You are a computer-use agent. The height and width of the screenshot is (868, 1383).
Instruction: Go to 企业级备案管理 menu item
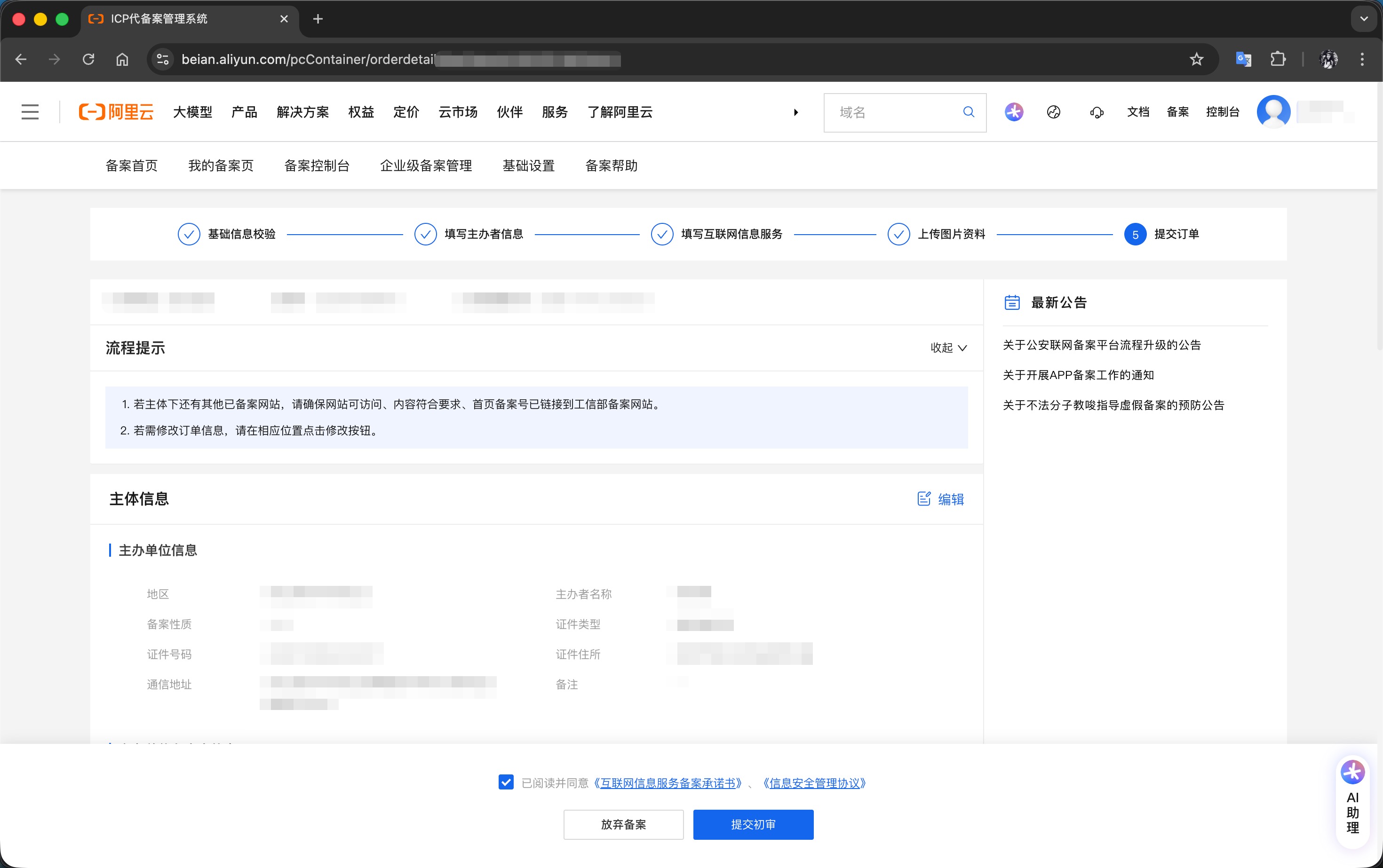click(x=426, y=166)
